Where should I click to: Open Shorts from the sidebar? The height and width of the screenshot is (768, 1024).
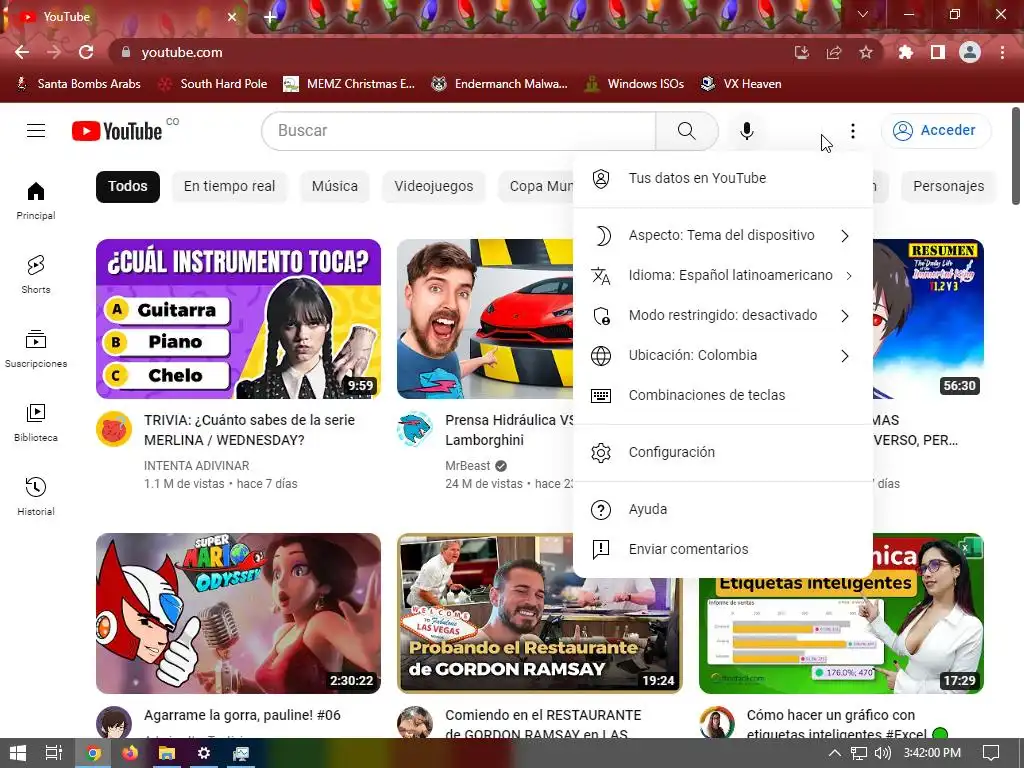[36, 274]
